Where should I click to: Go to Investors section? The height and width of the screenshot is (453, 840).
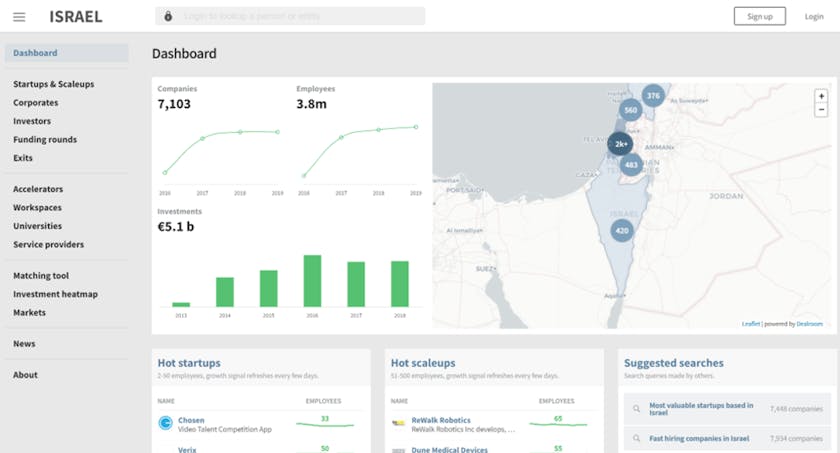pyautogui.click(x=32, y=121)
